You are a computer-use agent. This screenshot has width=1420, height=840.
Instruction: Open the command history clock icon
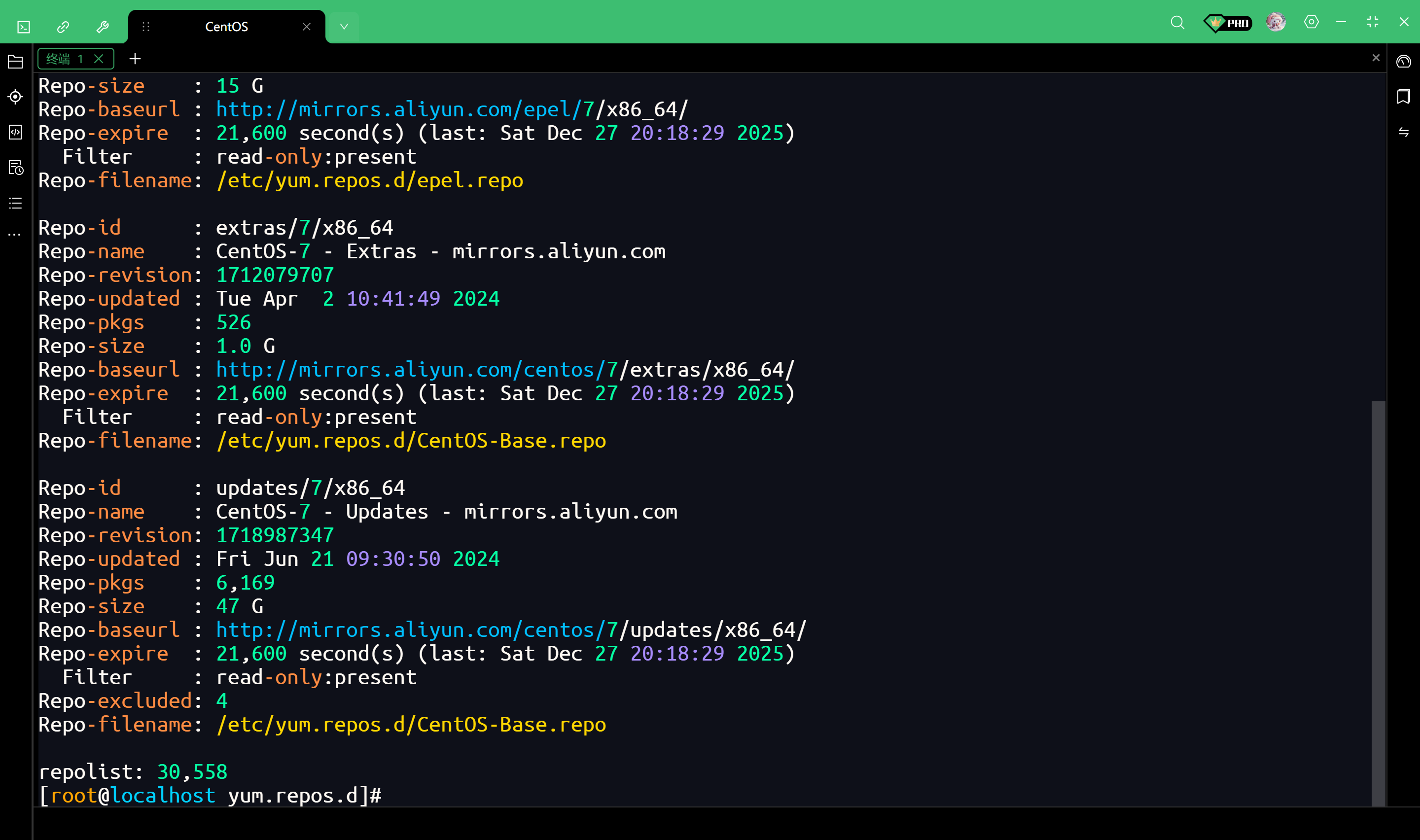pos(15,168)
